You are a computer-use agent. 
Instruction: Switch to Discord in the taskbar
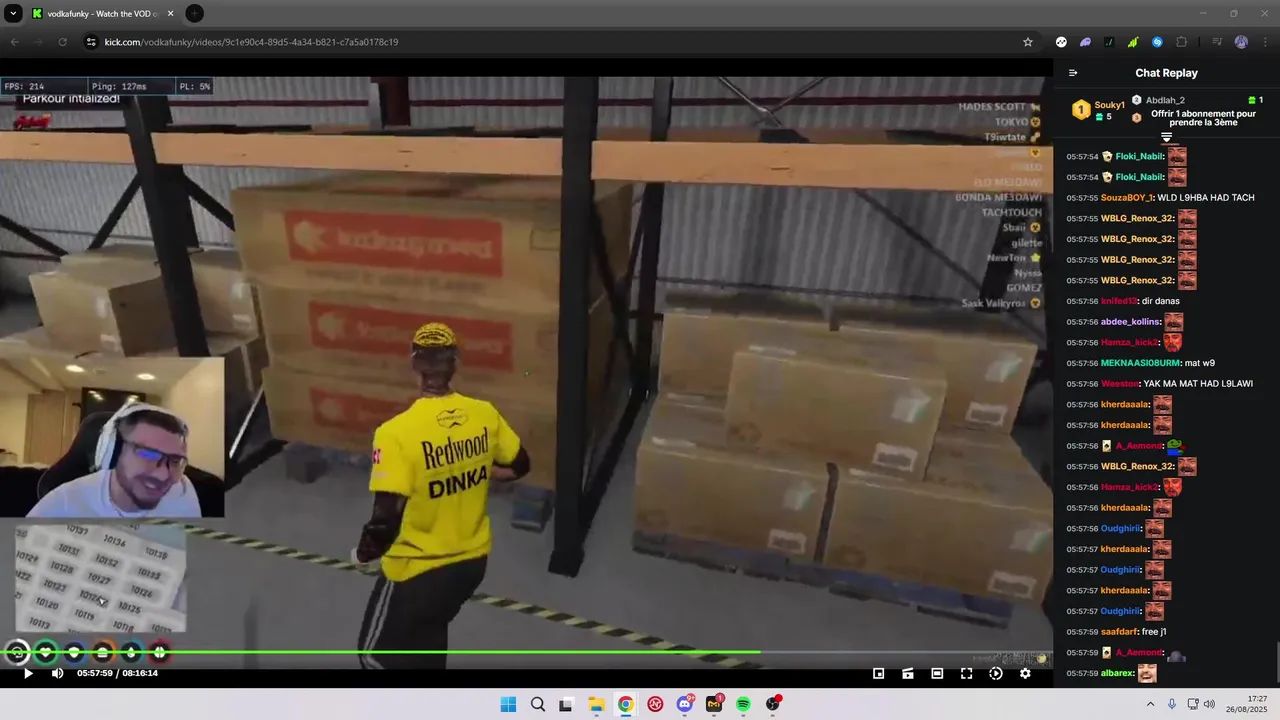685,704
